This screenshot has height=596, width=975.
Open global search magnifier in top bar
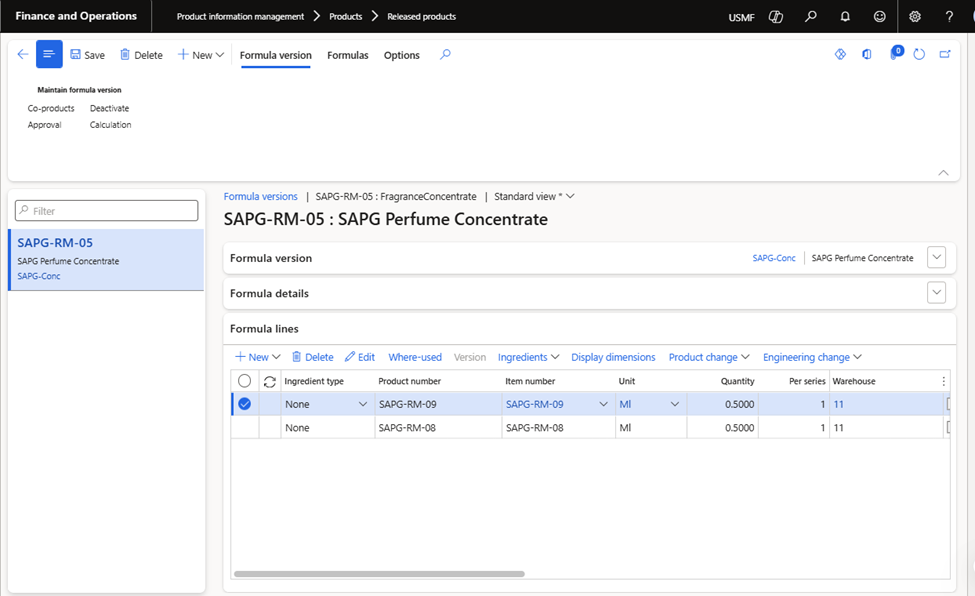coord(810,17)
